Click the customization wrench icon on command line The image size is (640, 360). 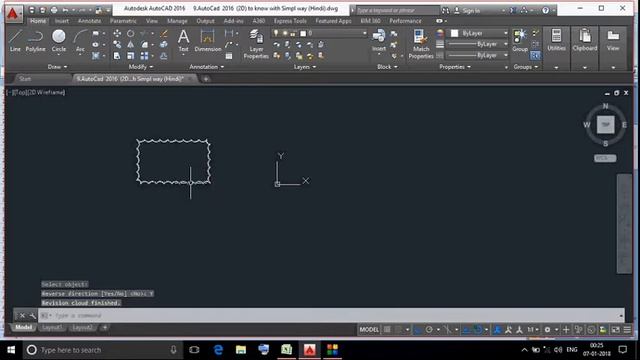pyautogui.click(x=33, y=316)
